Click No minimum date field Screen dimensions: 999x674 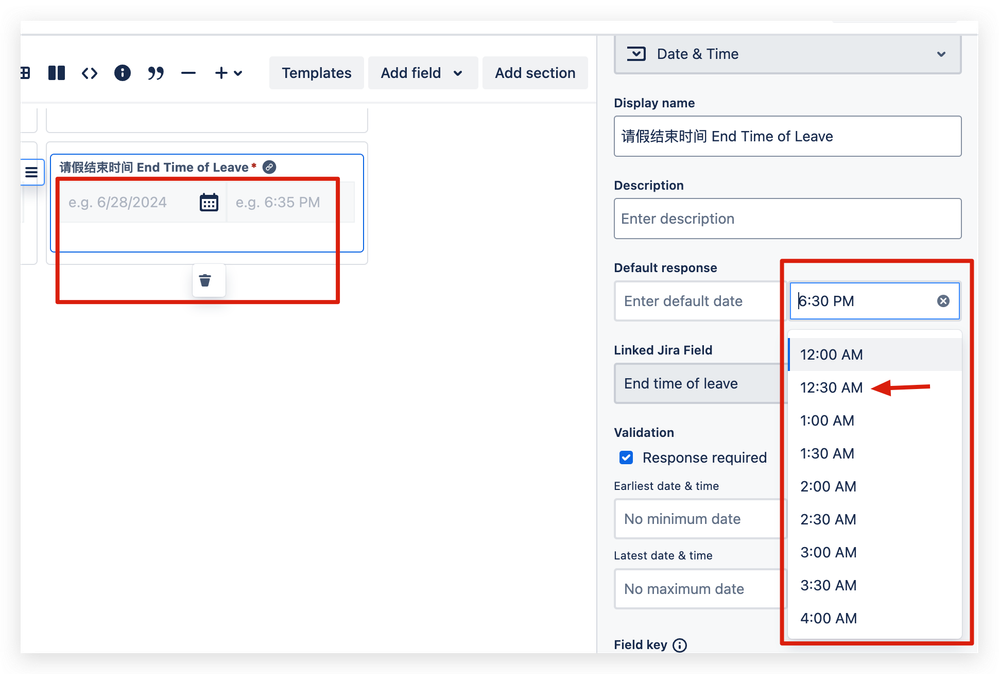click(x=699, y=519)
